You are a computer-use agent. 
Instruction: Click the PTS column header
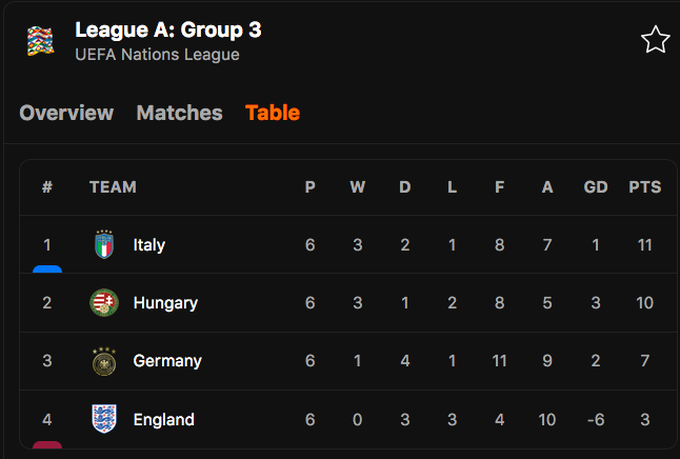644,187
